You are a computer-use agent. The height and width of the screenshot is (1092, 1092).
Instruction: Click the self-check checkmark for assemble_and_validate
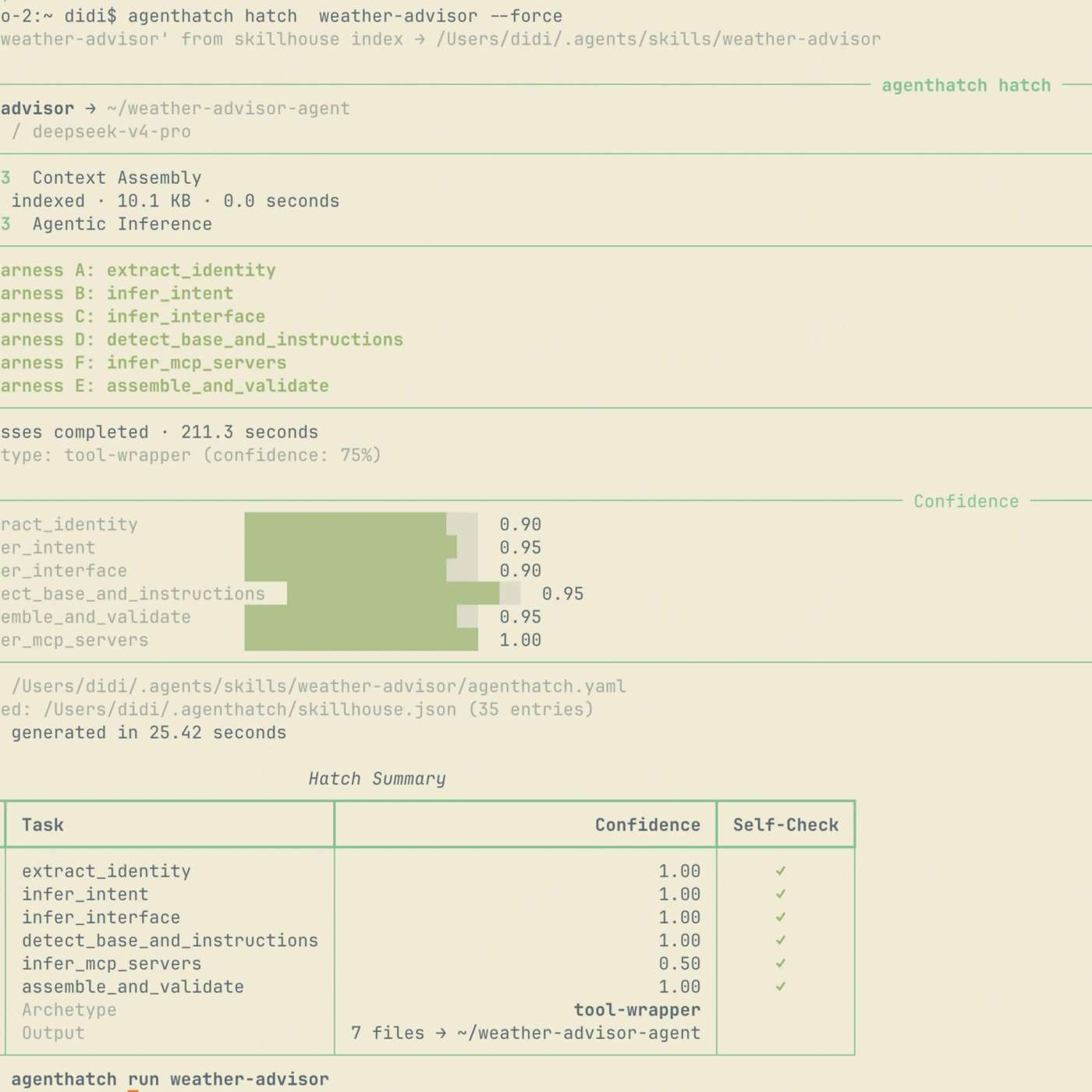pyautogui.click(x=781, y=987)
